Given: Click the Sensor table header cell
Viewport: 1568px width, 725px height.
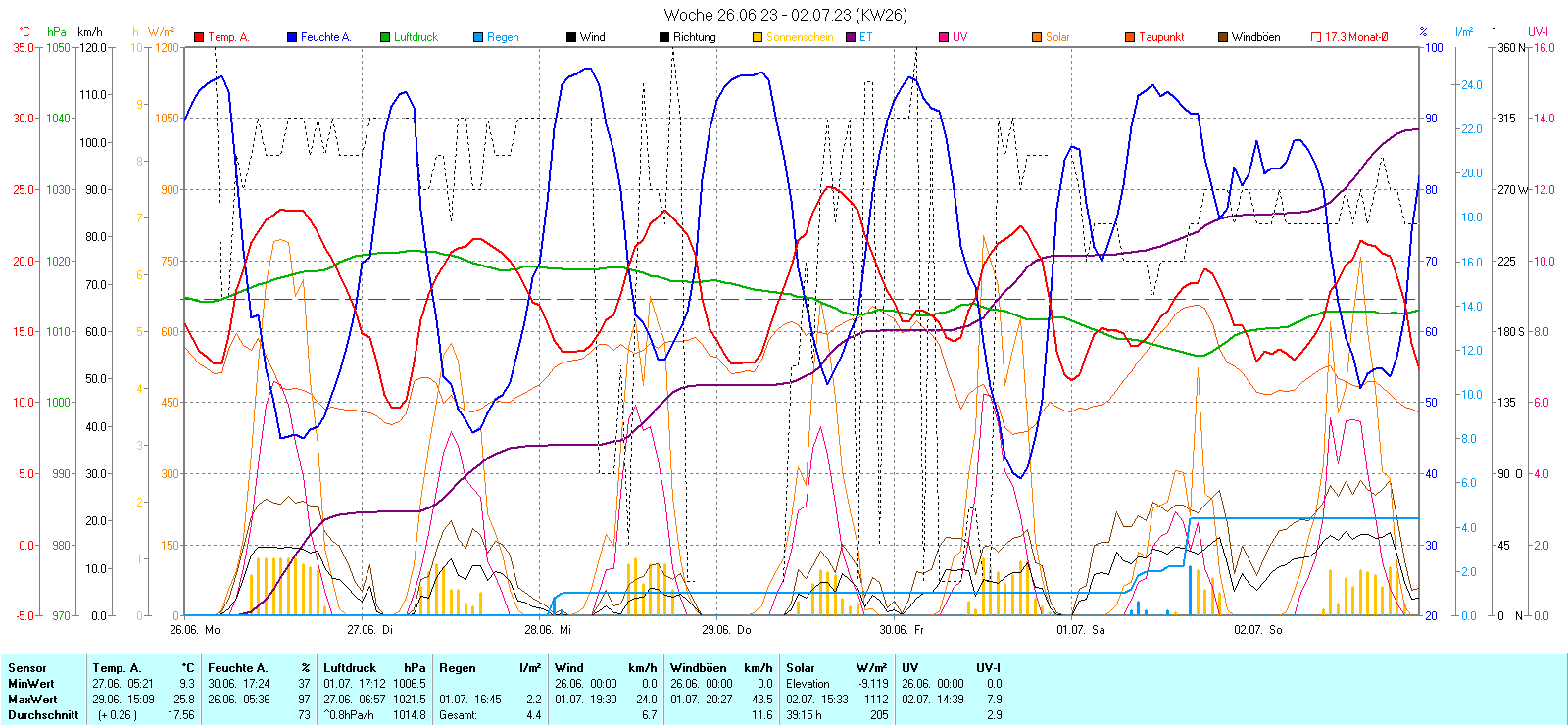Looking at the screenshot, I should click(27, 668).
